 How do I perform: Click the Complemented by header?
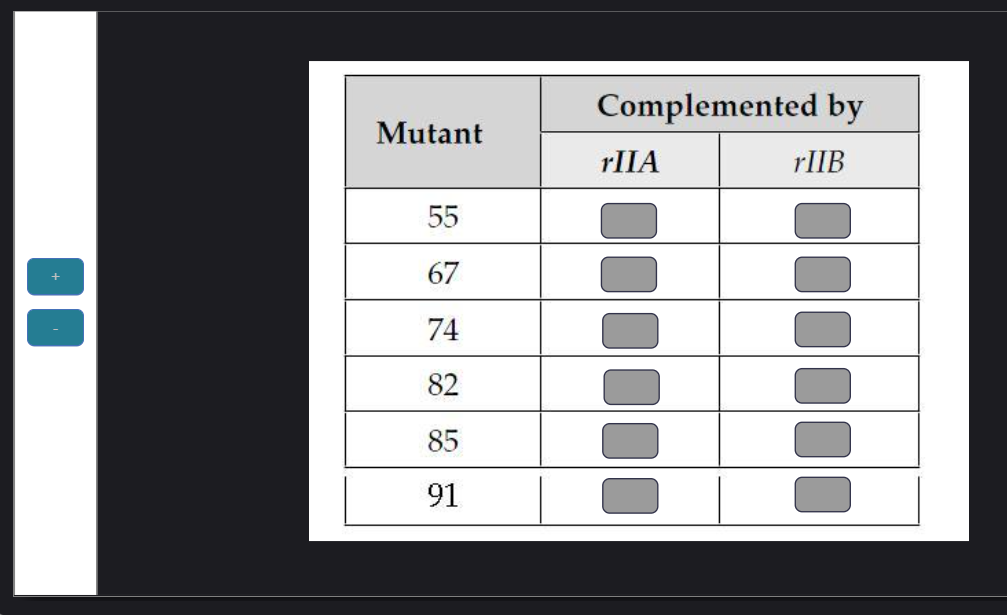(x=729, y=103)
